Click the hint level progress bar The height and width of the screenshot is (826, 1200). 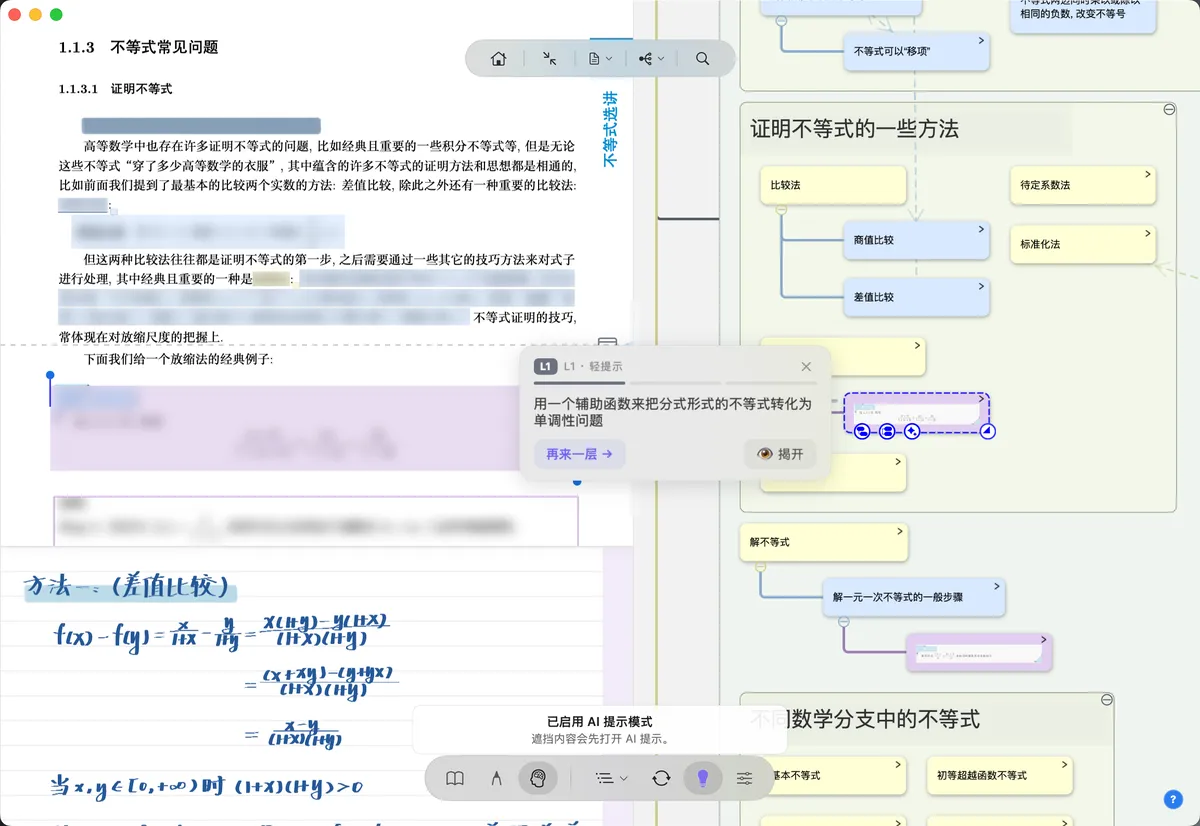pyautogui.click(x=675, y=383)
